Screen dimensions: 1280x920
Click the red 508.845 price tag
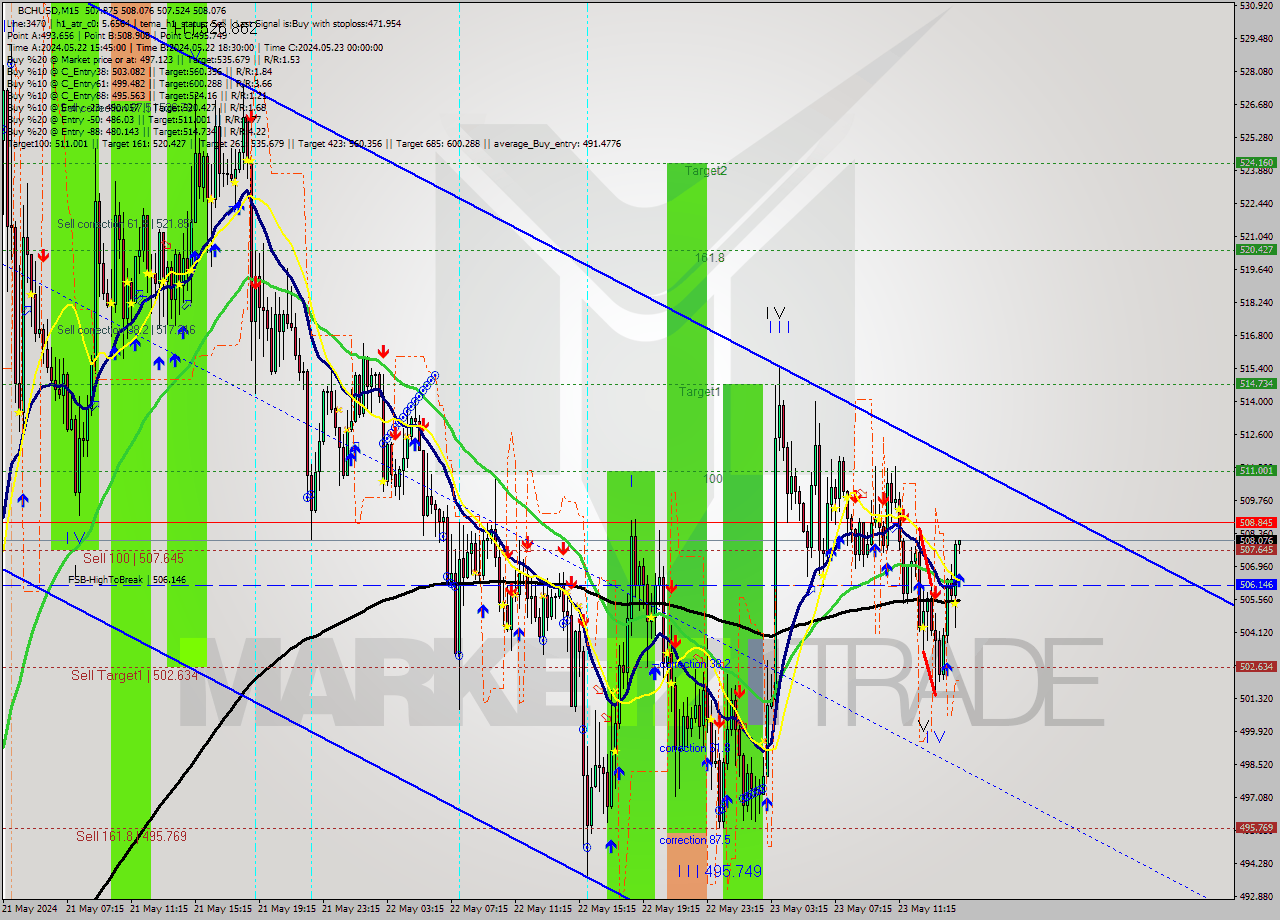coord(1256,522)
